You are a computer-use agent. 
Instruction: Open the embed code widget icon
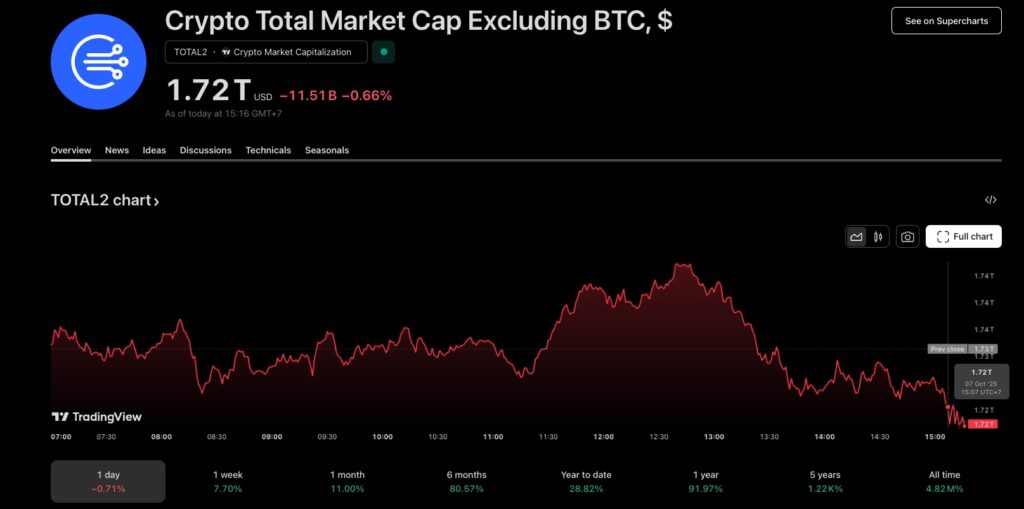coord(990,200)
